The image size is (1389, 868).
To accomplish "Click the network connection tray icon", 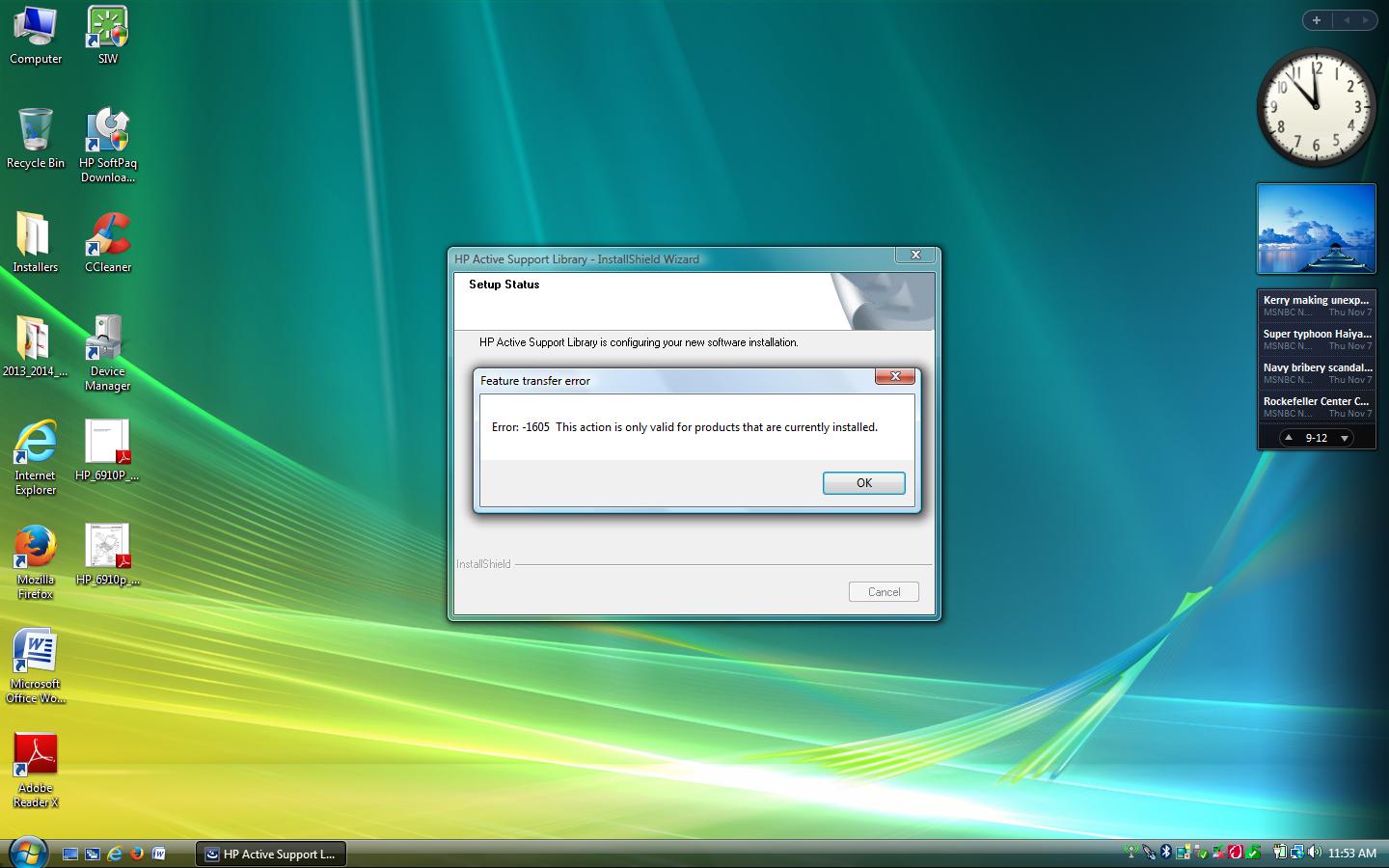I will (1297, 853).
